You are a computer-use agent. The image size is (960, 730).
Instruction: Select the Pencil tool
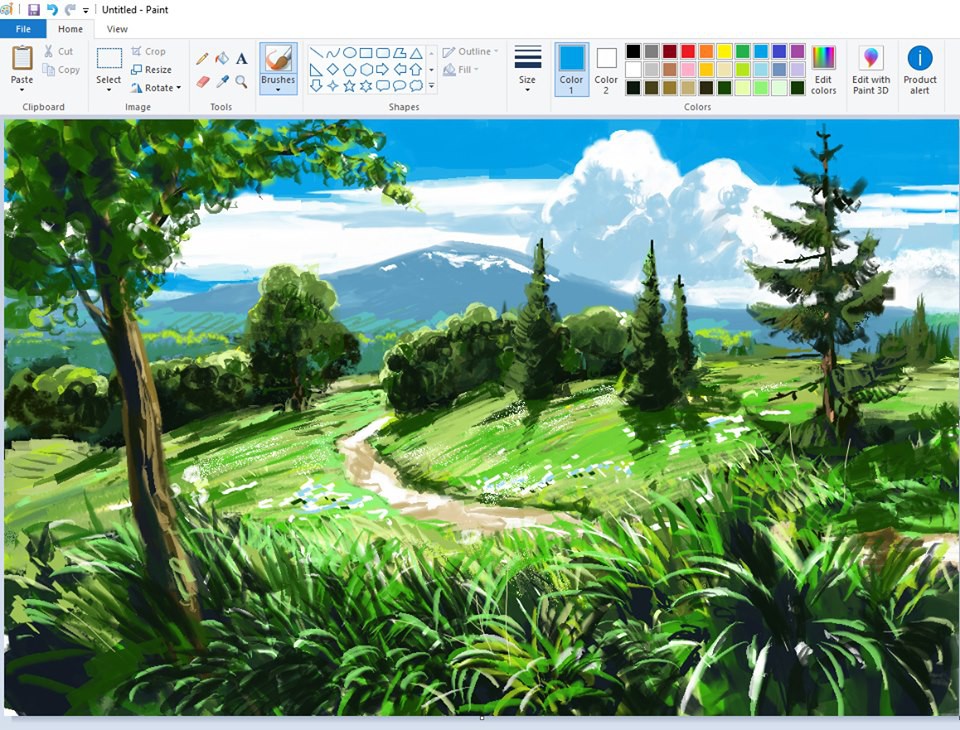click(203, 59)
